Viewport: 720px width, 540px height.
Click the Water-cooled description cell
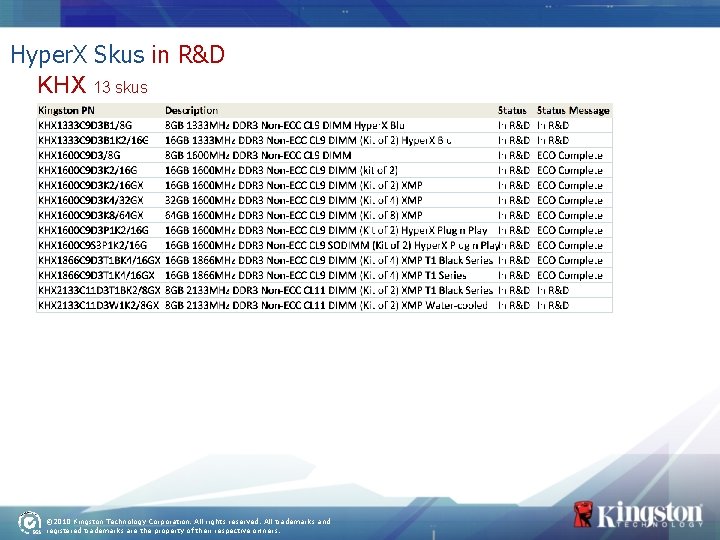[x=326, y=305]
